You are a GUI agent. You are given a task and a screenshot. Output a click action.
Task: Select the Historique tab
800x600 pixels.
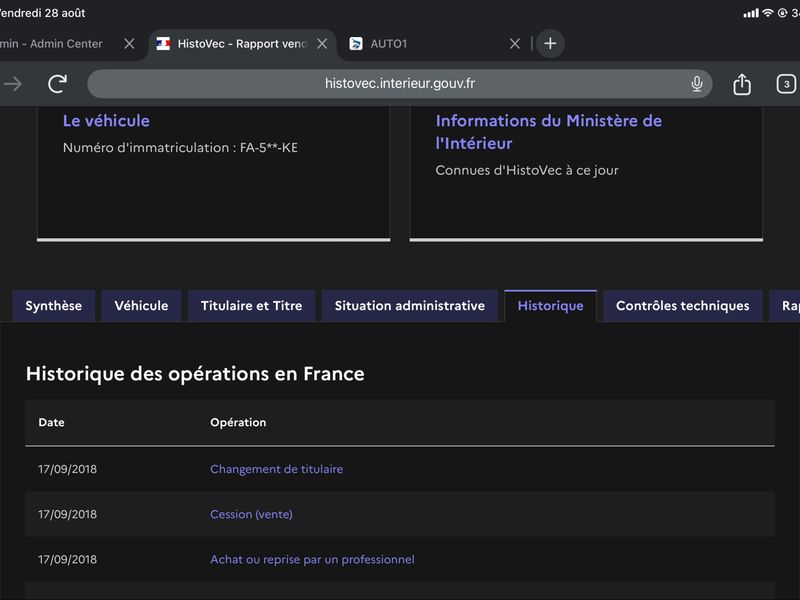point(551,306)
